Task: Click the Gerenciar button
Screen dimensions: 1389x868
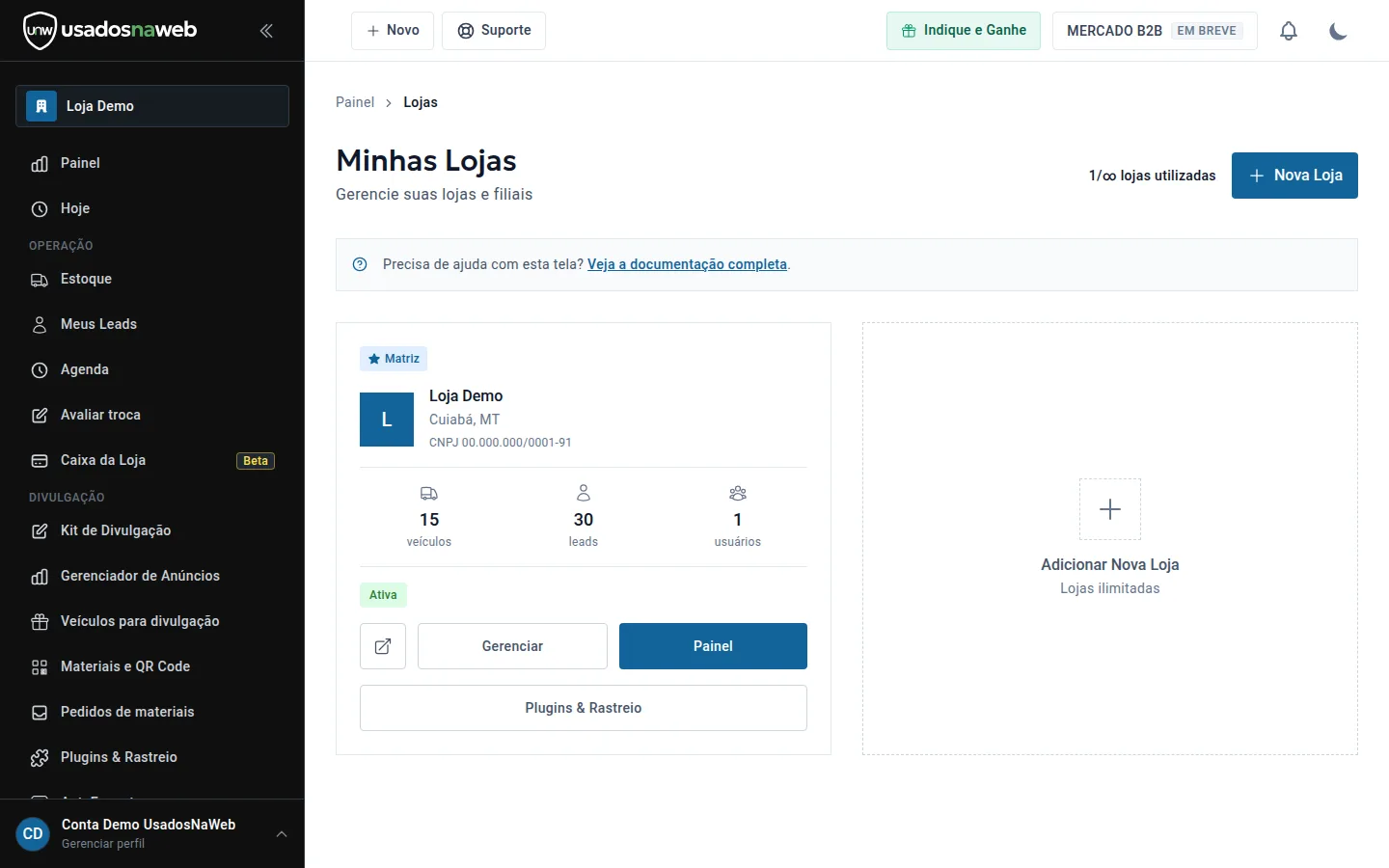Action: (x=512, y=646)
